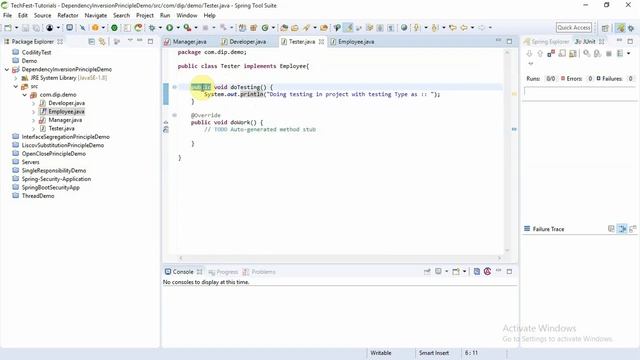
Task: Open the Window menu
Action: (x=187, y=16)
